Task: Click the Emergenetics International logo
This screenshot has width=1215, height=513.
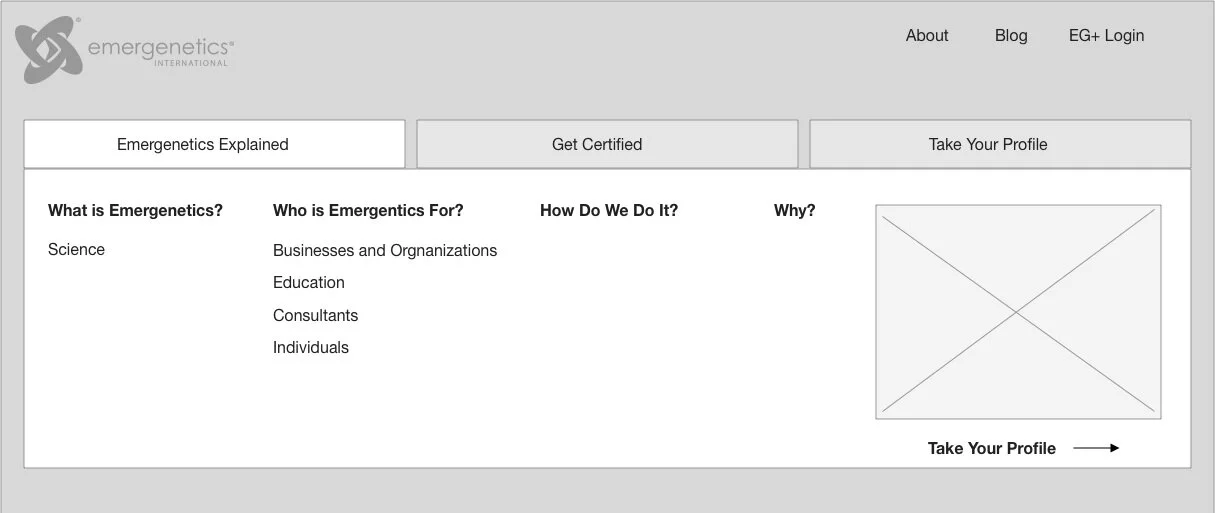Action: point(125,49)
